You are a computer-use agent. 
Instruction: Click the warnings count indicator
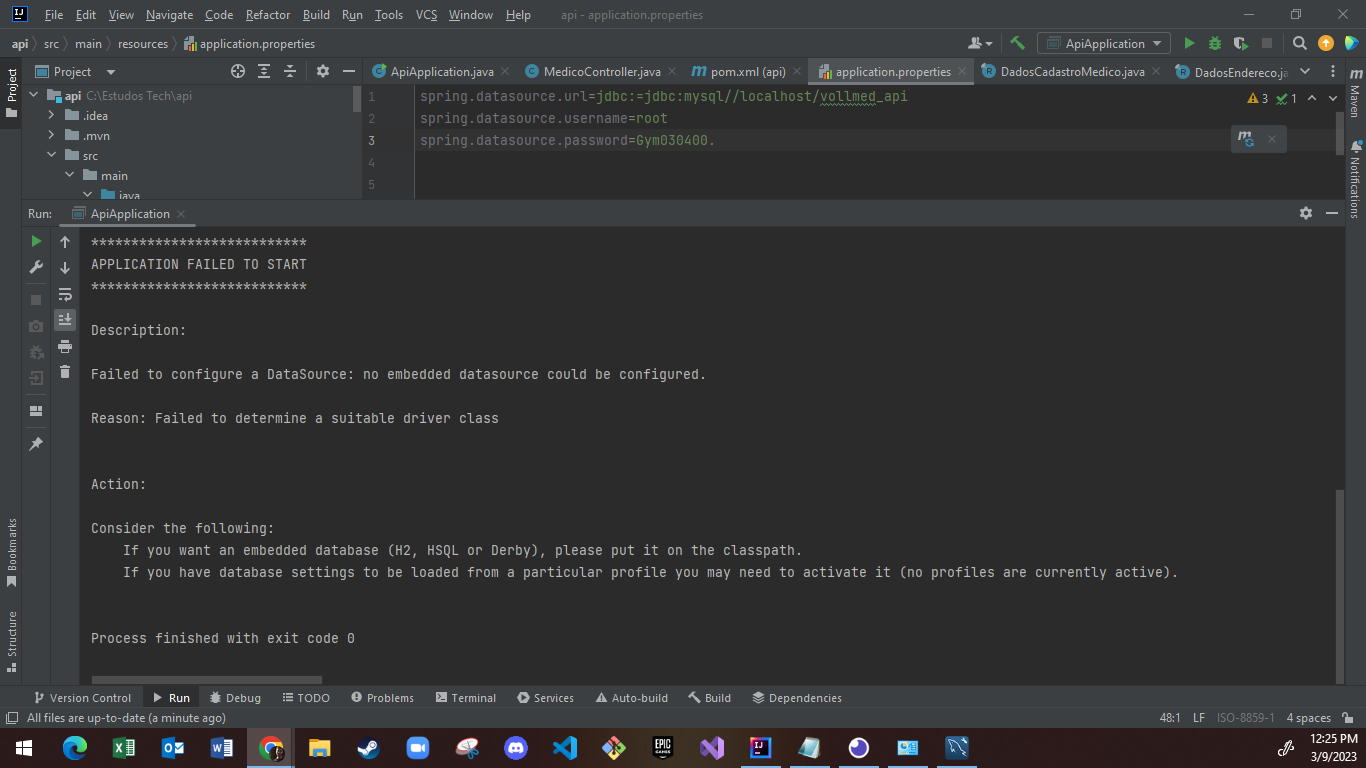[1258, 98]
